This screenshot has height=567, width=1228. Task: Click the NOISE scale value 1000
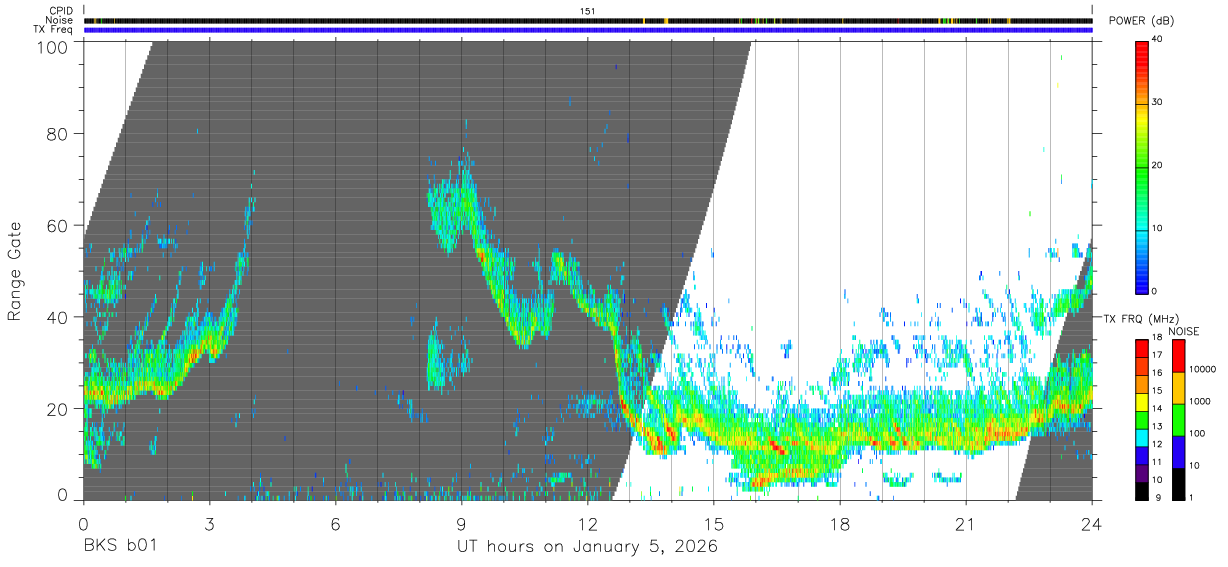1200,402
